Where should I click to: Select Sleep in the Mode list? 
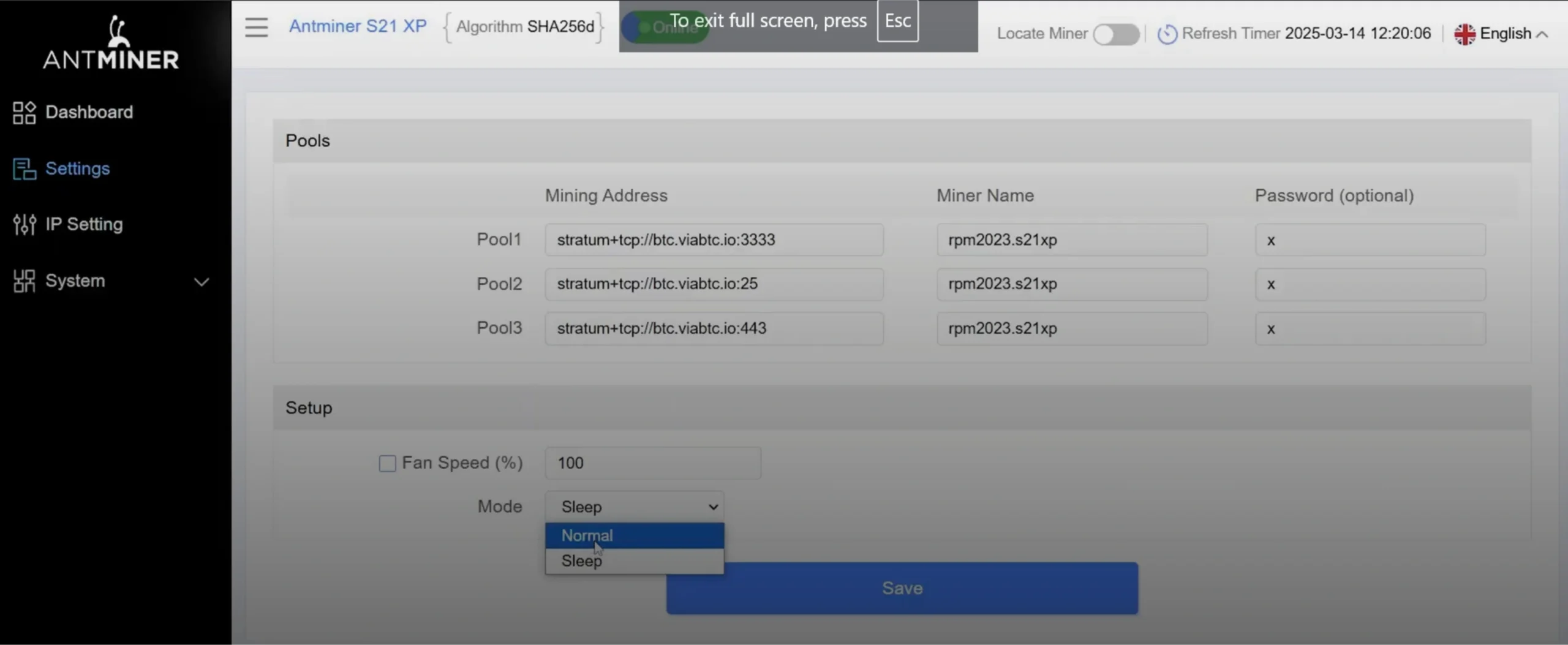click(635, 561)
